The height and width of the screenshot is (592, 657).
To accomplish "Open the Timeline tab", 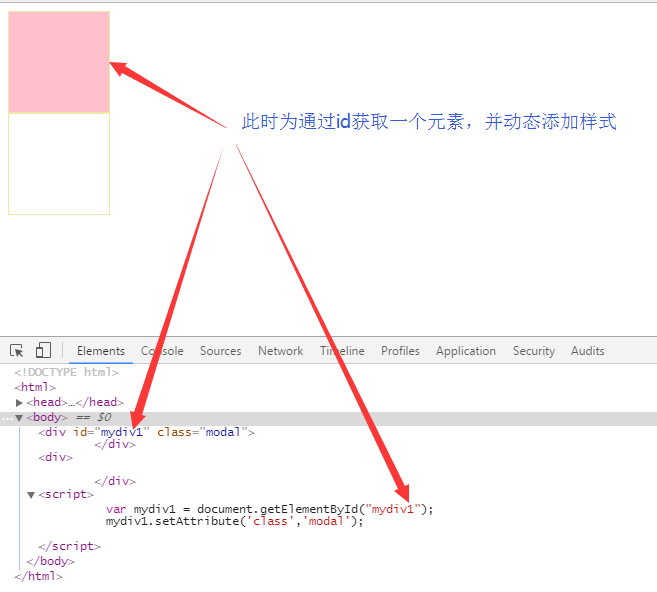I will coord(342,351).
